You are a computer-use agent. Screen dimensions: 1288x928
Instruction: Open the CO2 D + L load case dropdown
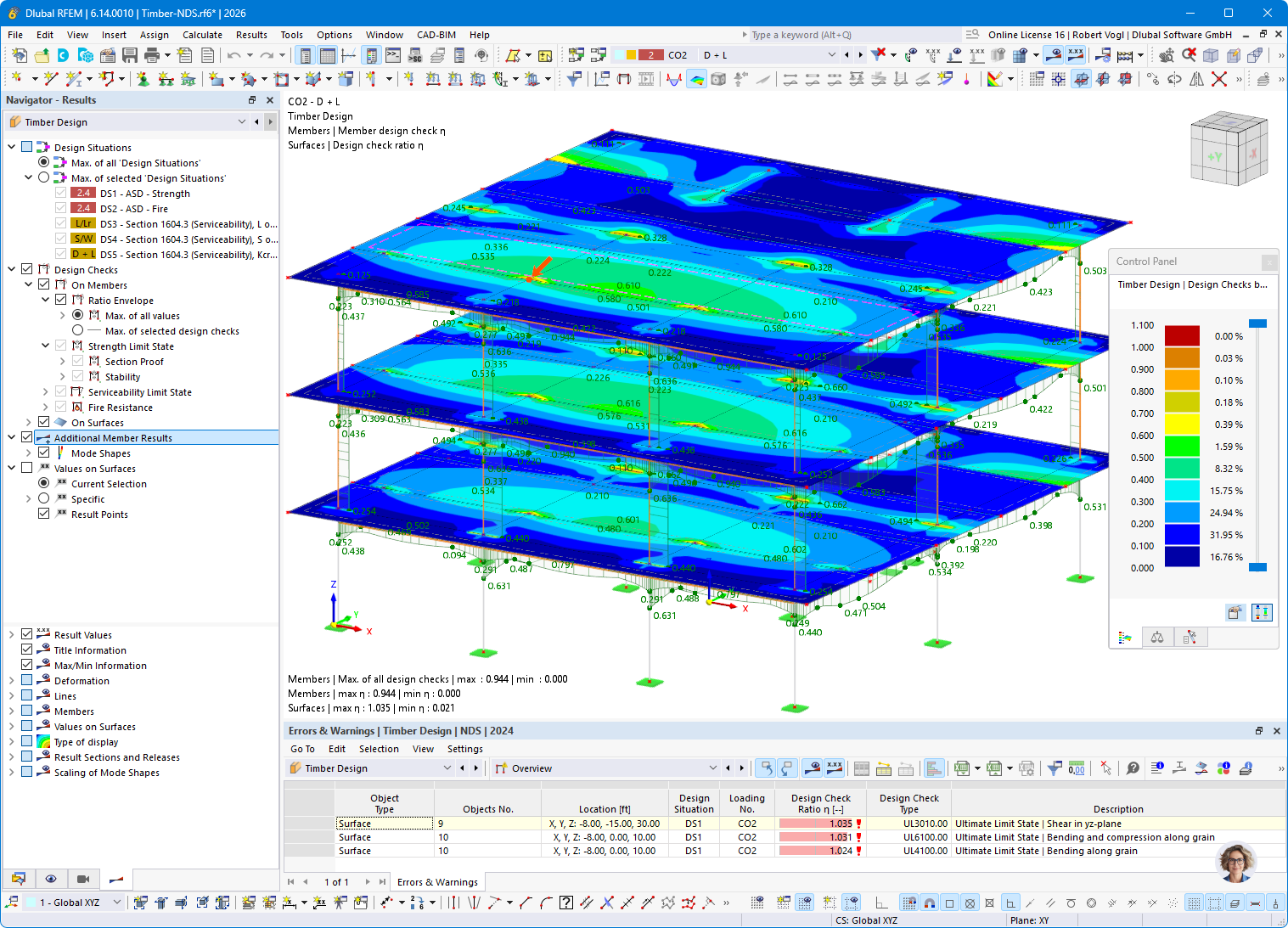[831, 55]
